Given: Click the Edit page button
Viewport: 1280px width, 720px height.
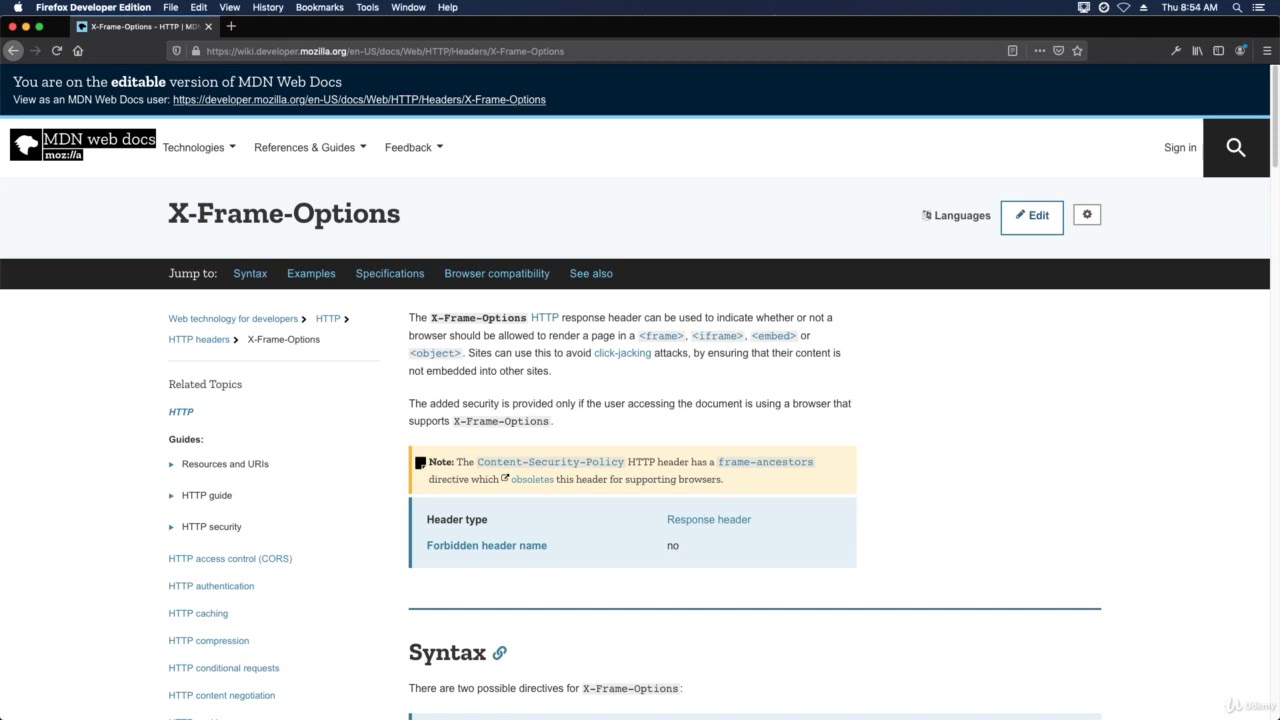Looking at the screenshot, I should (x=1032, y=216).
